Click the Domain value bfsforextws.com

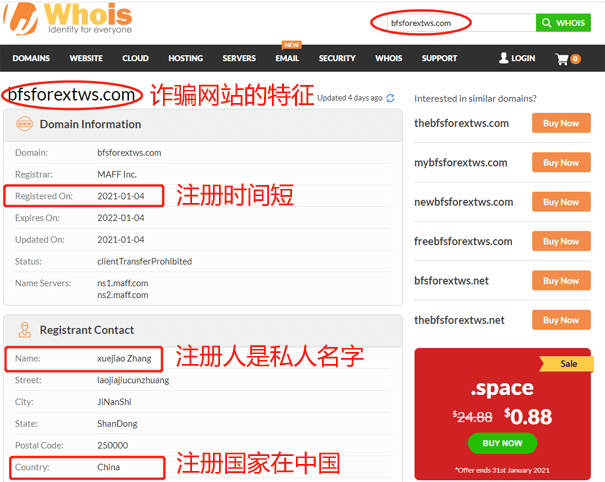(129, 153)
